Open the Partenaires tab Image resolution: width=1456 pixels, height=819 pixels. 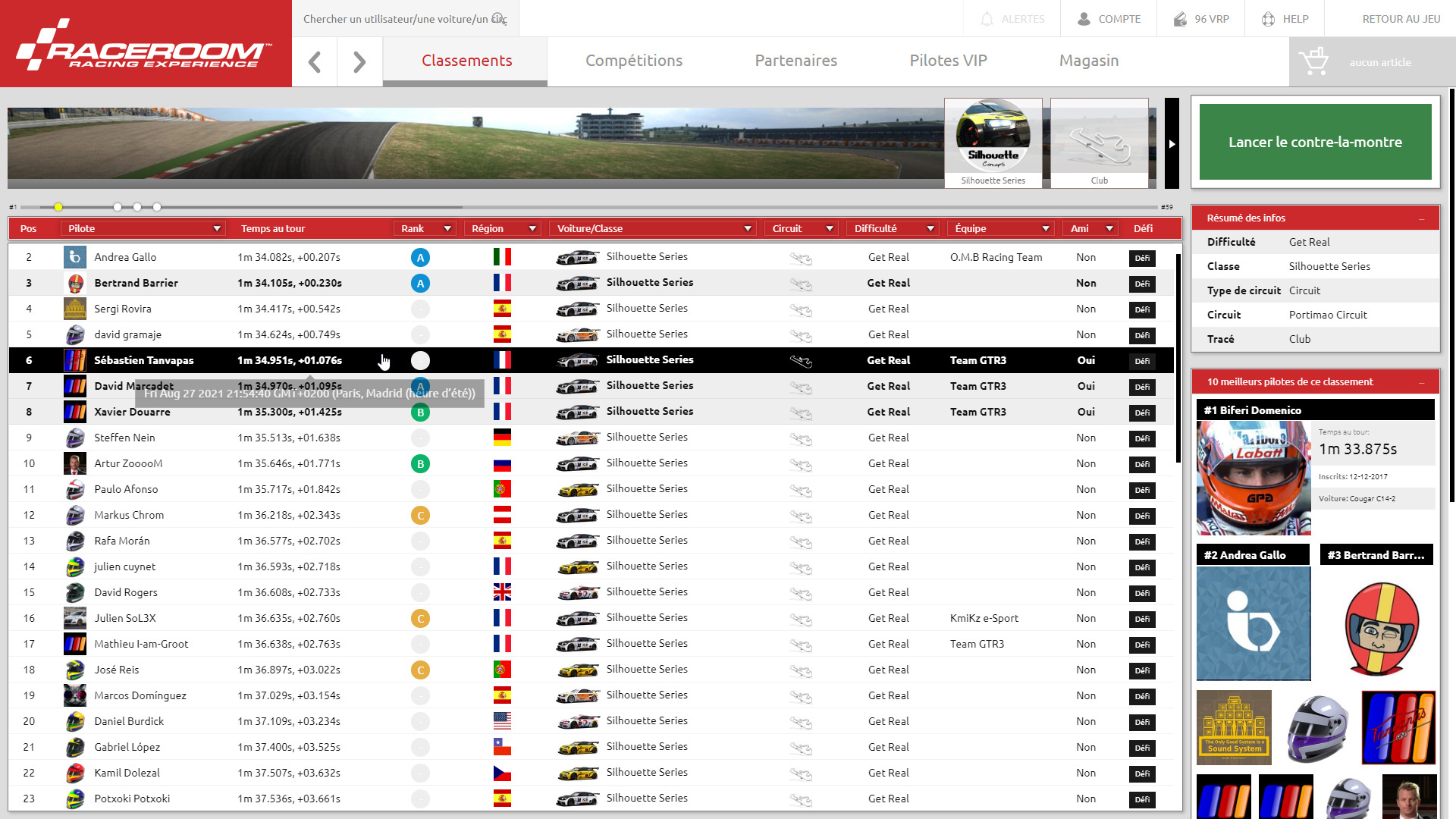click(795, 61)
